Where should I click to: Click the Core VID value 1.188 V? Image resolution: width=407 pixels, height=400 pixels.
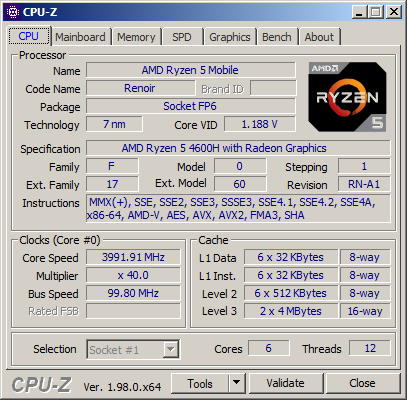(260, 124)
